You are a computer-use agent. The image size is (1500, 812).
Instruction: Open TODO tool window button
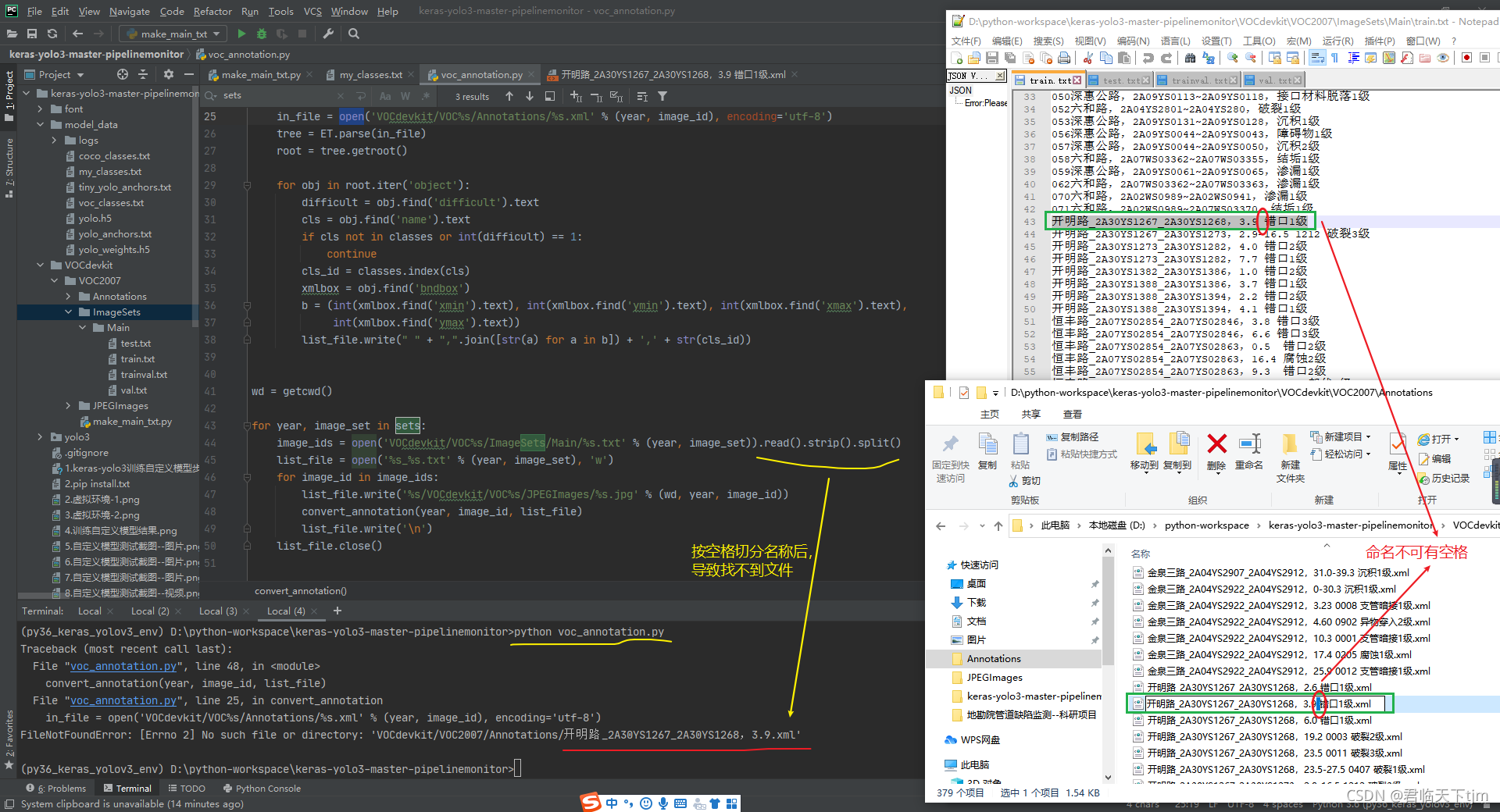click(187, 788)
